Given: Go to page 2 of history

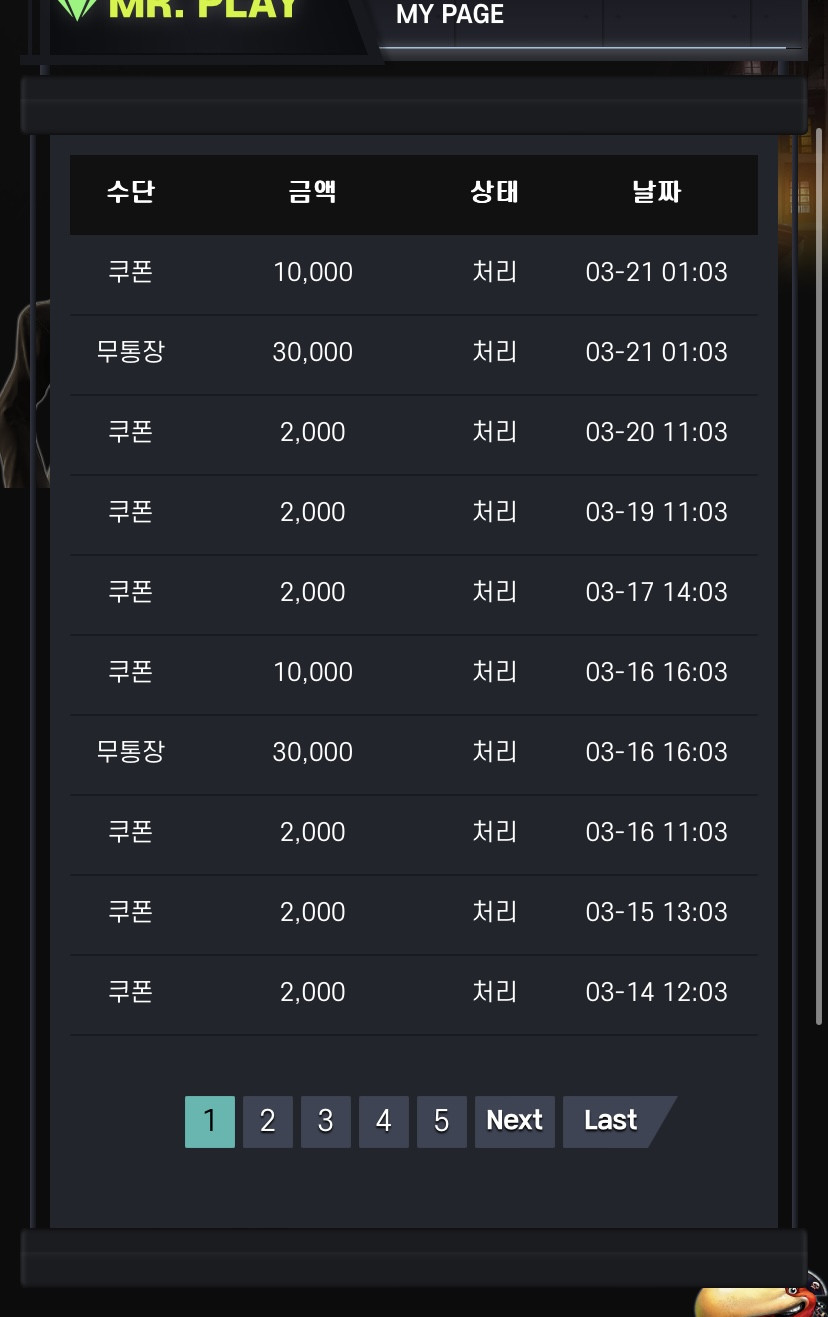Looking at the screenshot, I should click(x=267, y=1121).
